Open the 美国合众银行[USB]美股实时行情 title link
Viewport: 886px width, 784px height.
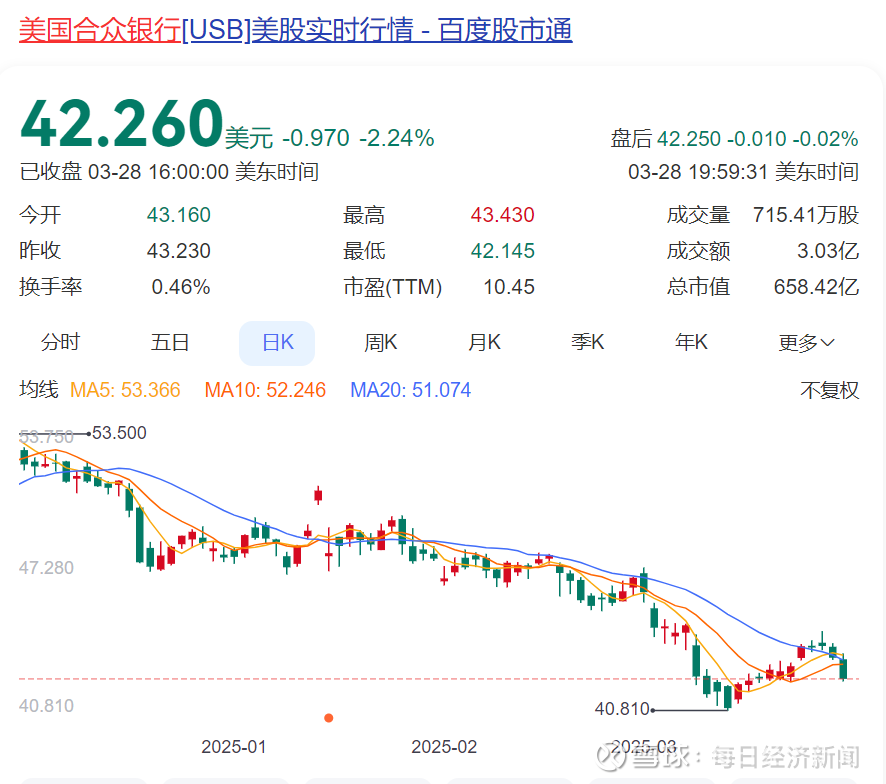click(296, 30)
